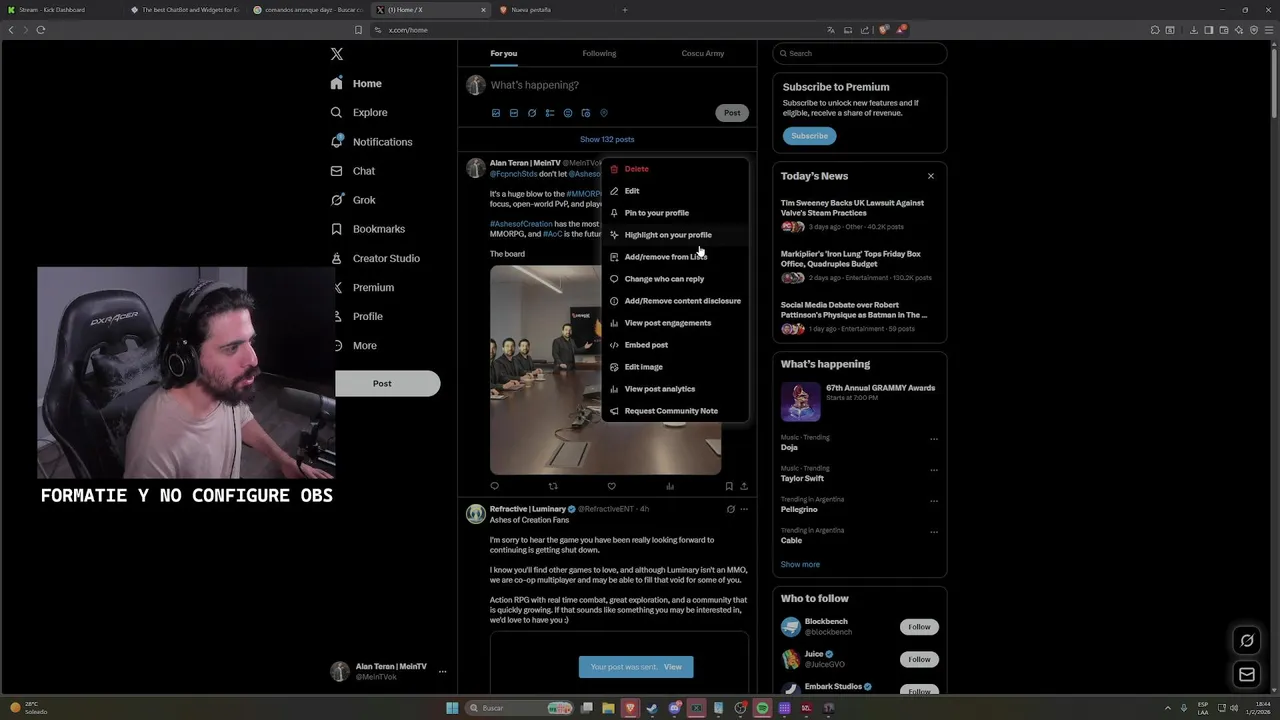Reload the page in browser toolbar
The width and height of the screenshot is (1280, 720).
(41, 30)
